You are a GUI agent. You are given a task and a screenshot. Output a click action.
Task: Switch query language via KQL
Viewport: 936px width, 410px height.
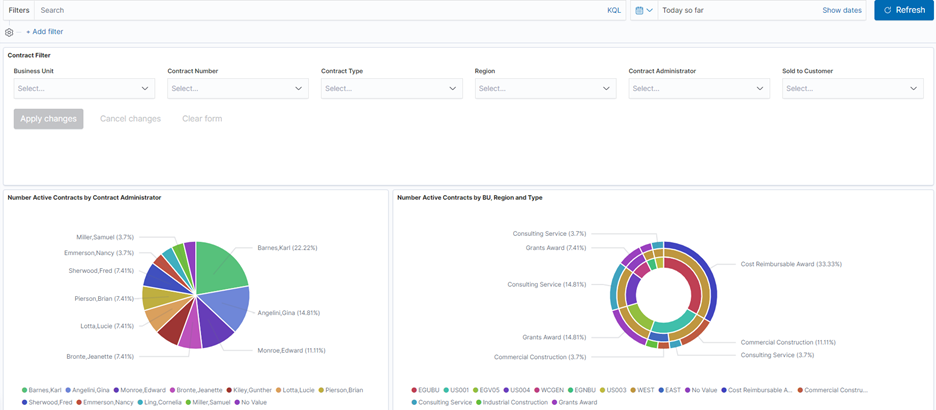(x=614, y=10)
